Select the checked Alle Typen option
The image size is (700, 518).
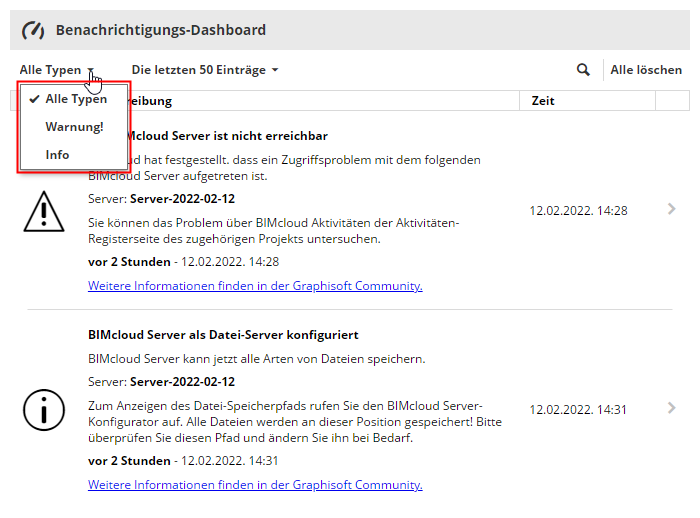pos(75,99)
